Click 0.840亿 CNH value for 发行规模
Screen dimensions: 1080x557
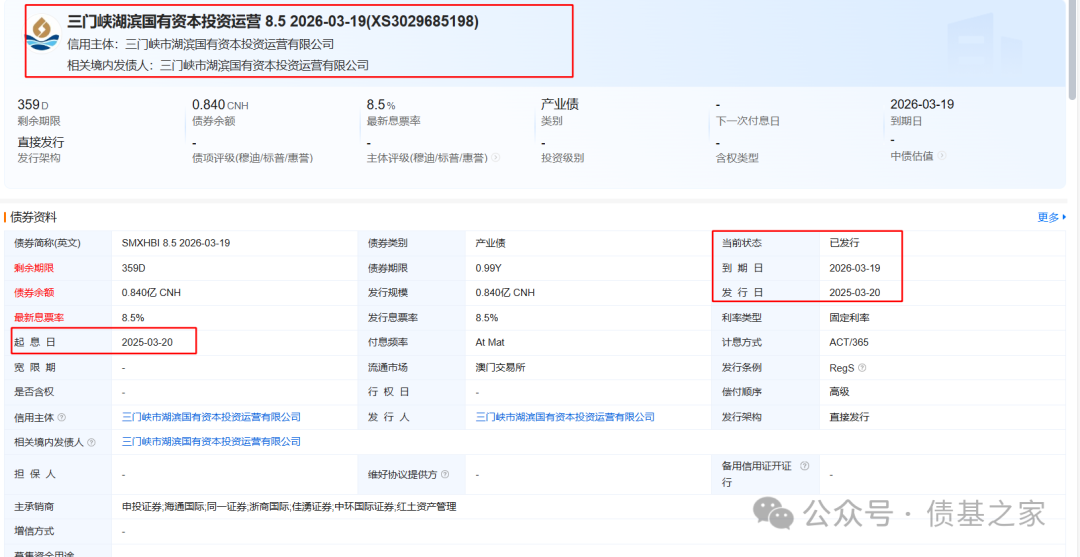click(x=505, y=293)
